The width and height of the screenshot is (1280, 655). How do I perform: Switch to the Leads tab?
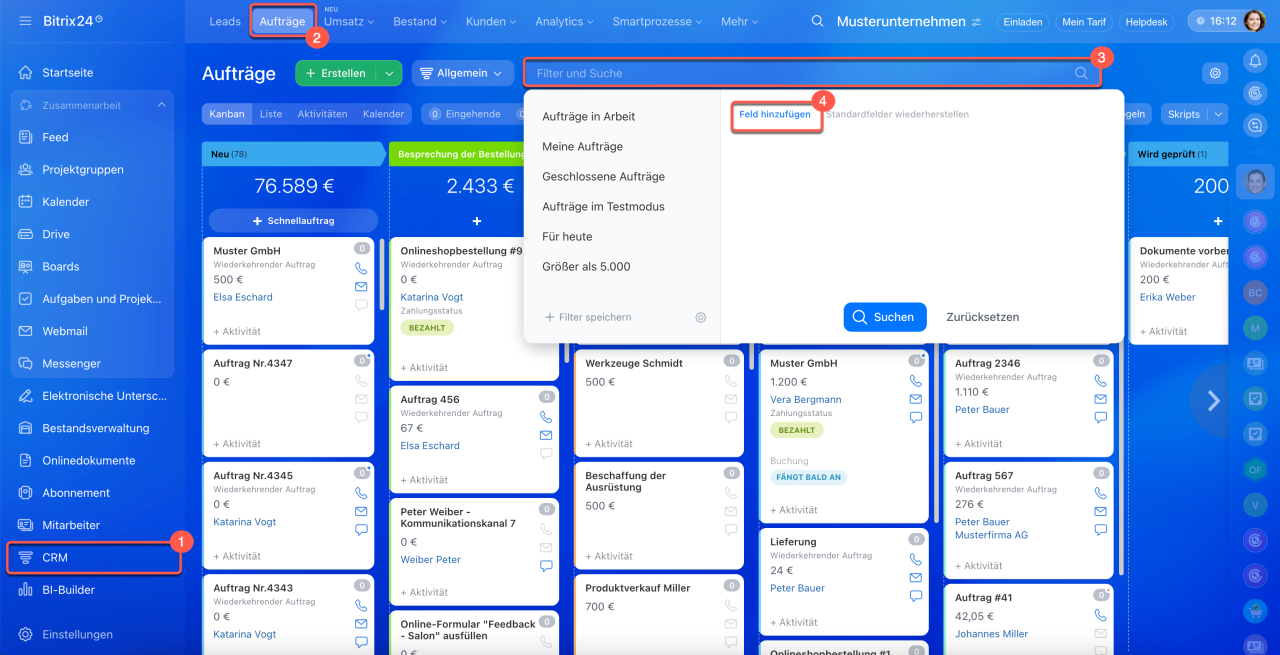point(225,21)
